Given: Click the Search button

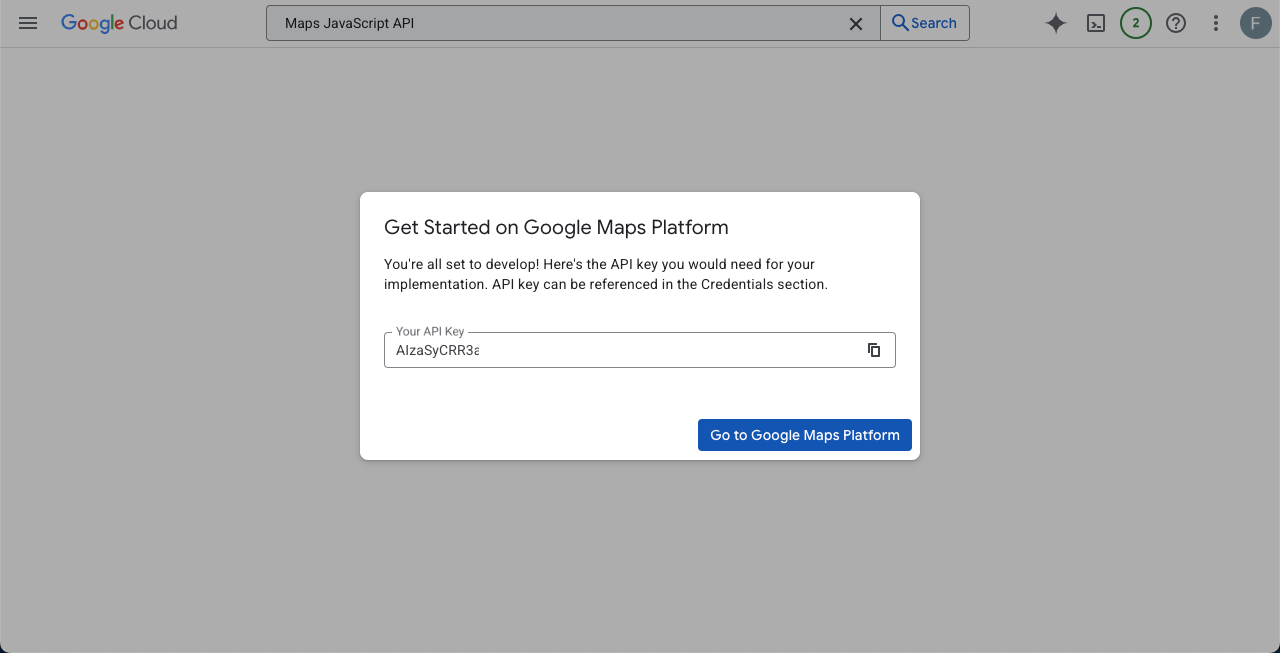Looking at the screenshot, I should tap(925, 23).
